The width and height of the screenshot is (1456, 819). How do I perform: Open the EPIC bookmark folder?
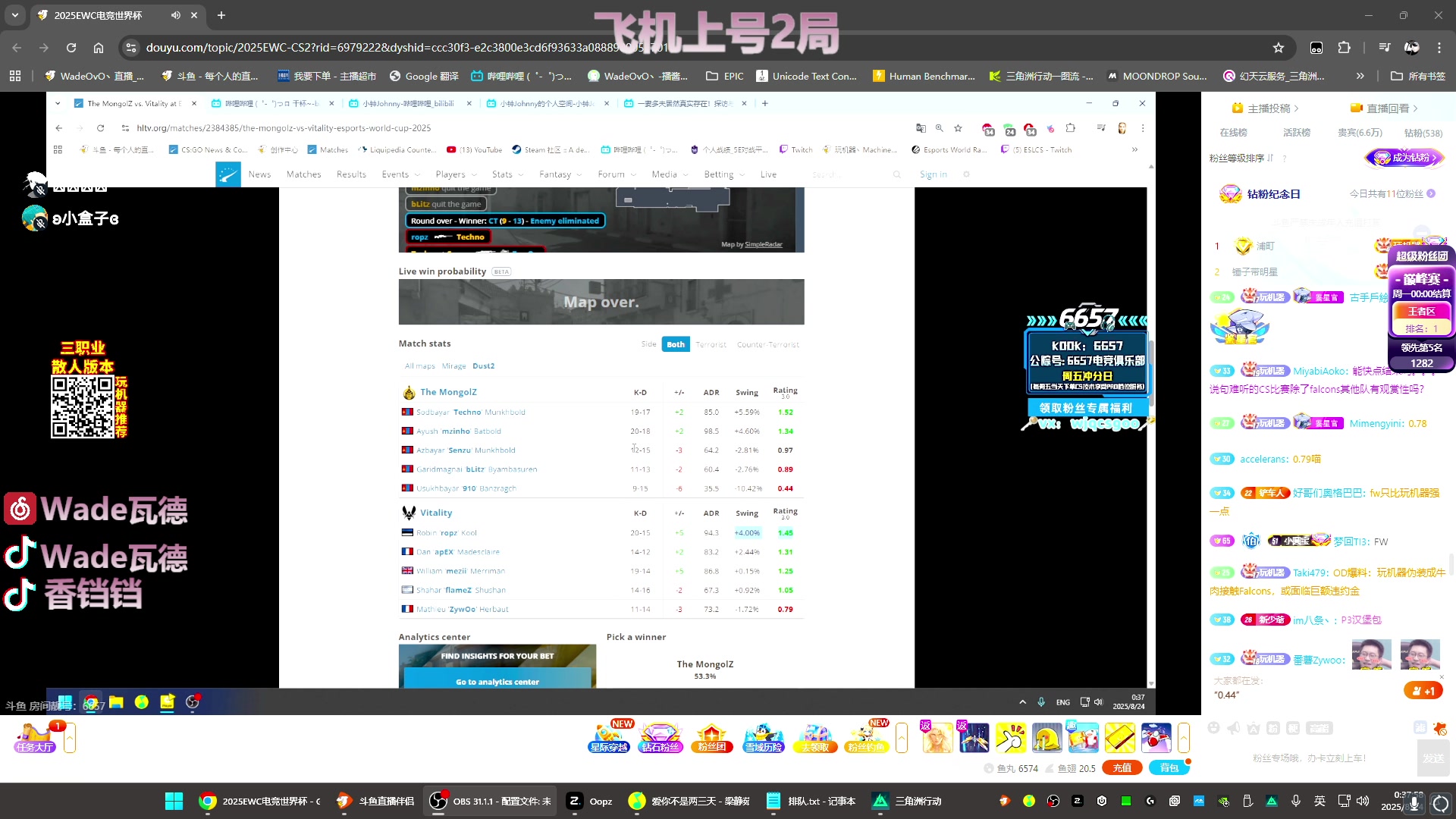click(x=725, y=76)
